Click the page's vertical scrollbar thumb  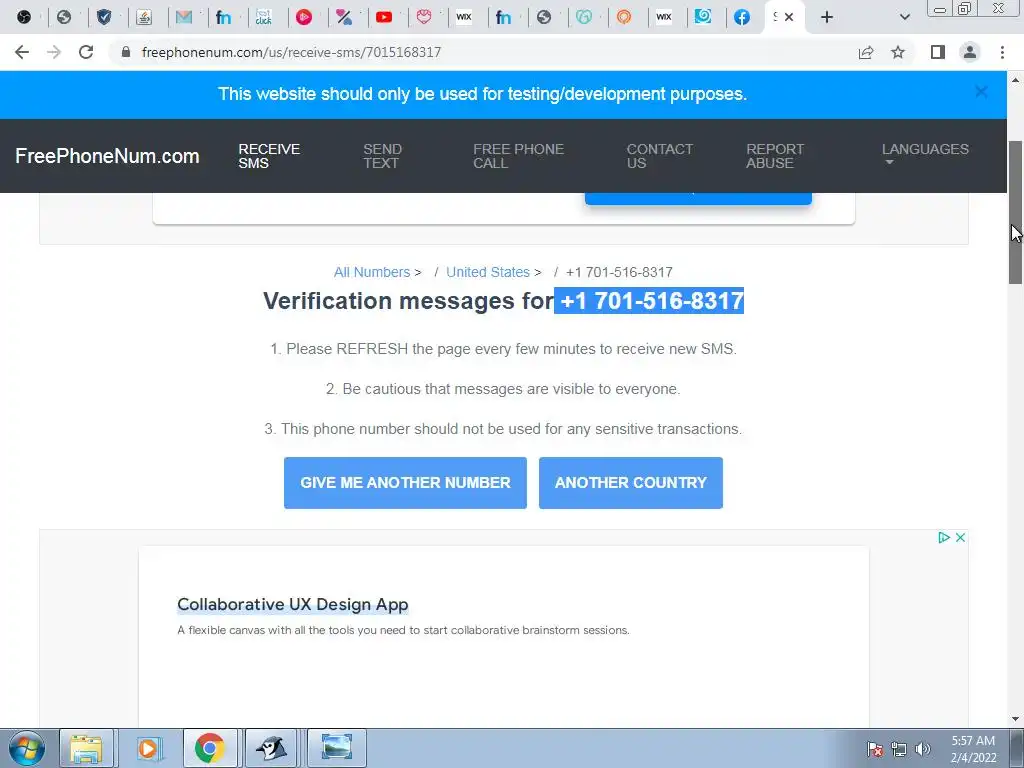[x=1016, y=212]
